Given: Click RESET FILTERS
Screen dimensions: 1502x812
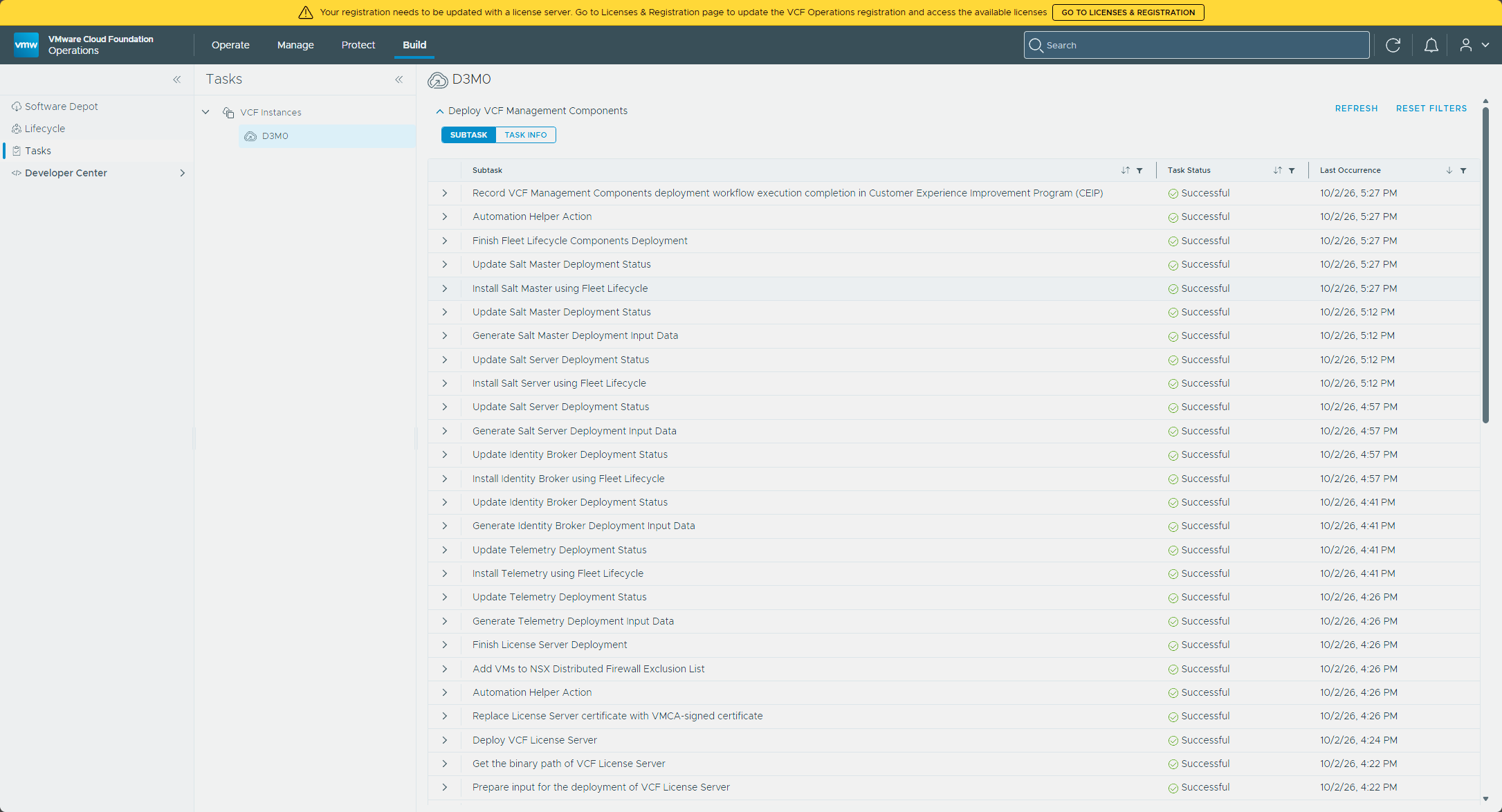Looking at the screenshot, I should pyautogui.click(x=1431, y=109).
